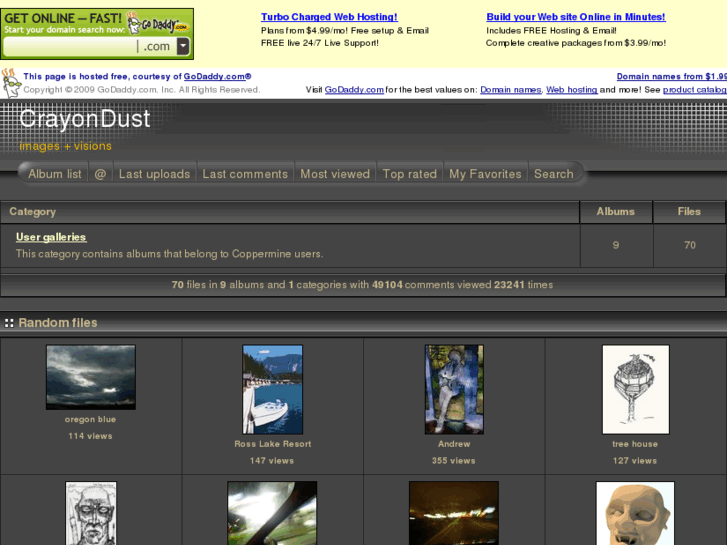The width and height of the screenshot is (727, 545).
Task: Open the pencil face sketch thumbnail
Action: [91, 513]
